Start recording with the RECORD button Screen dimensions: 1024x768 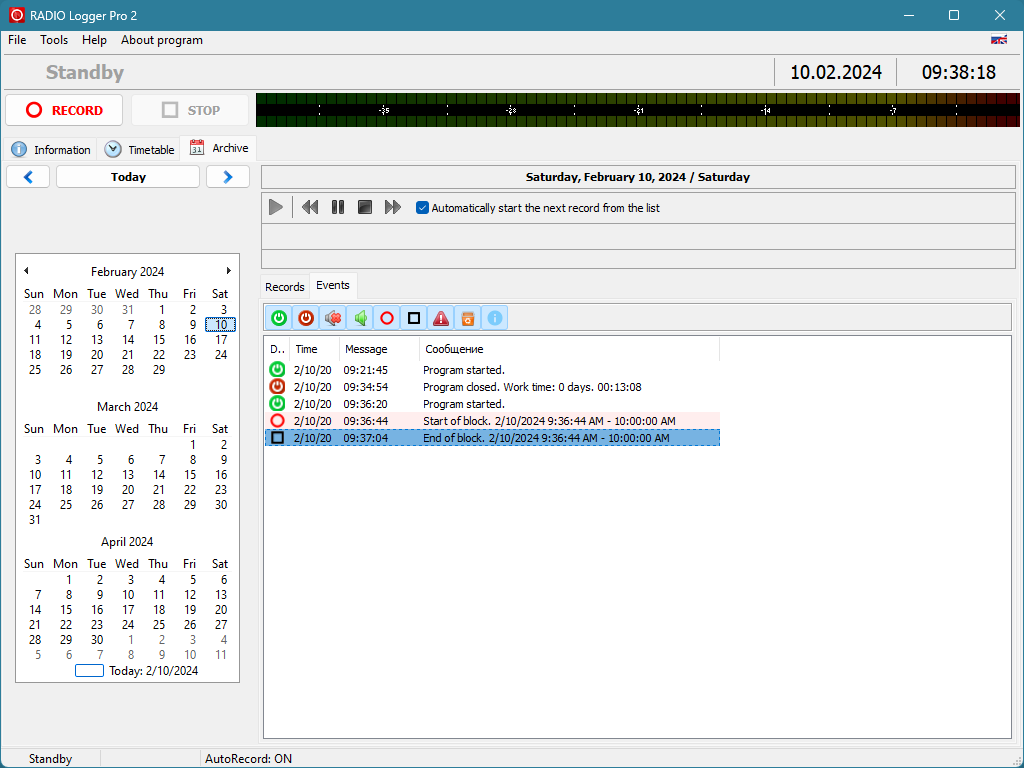tap(64, 110)
